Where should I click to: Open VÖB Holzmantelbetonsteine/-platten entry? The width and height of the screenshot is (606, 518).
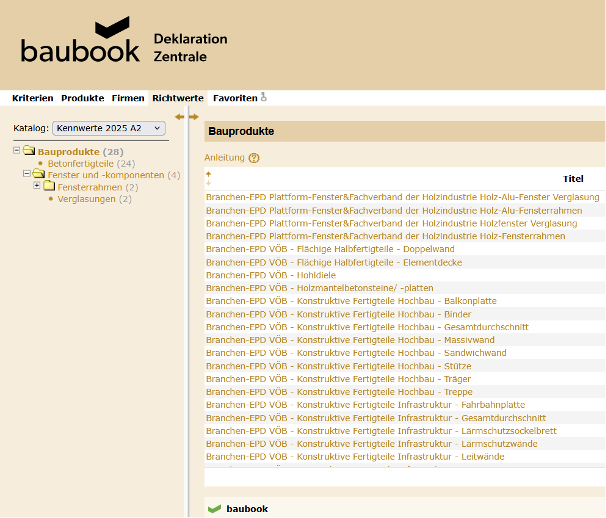(319, 288)
